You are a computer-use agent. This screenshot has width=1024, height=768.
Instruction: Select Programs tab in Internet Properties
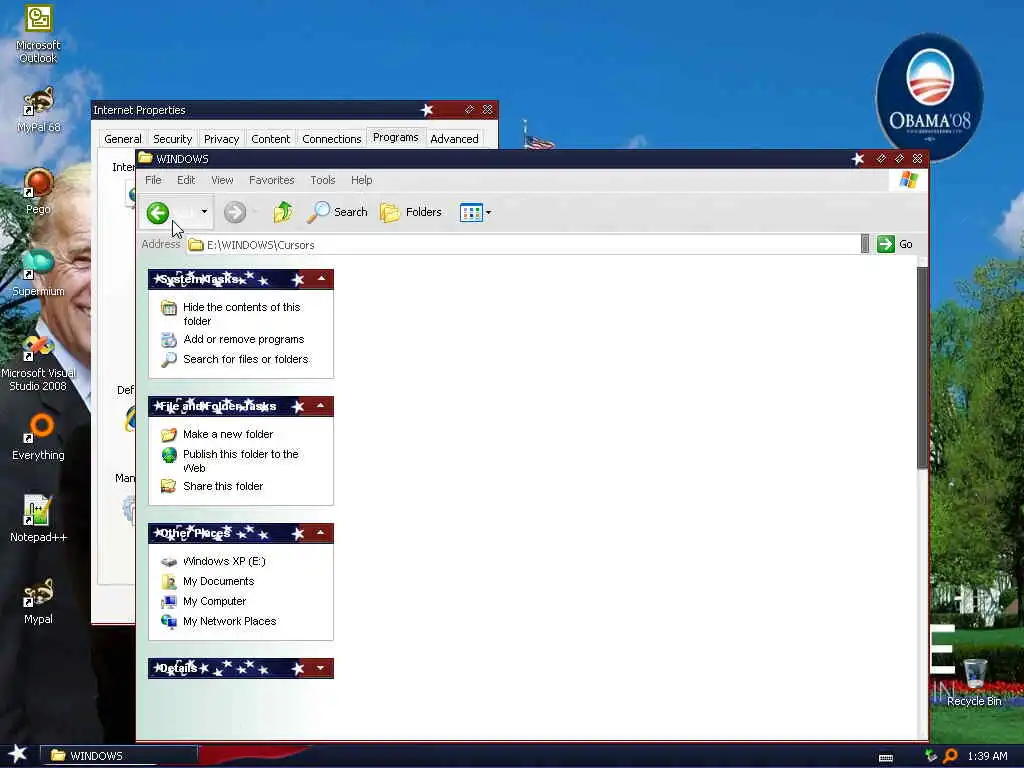pyautogui.click(x=396, y=137)
